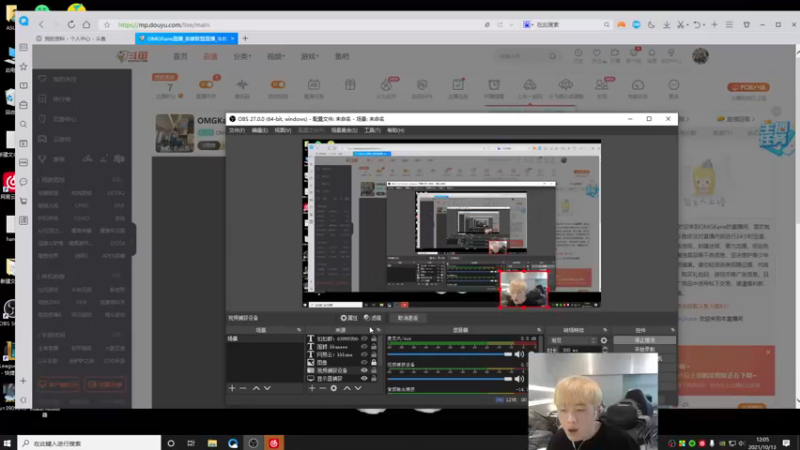Add a new source in OBS sources panel
This screenshot has width=800, height=450.
(x=312, y=388)
